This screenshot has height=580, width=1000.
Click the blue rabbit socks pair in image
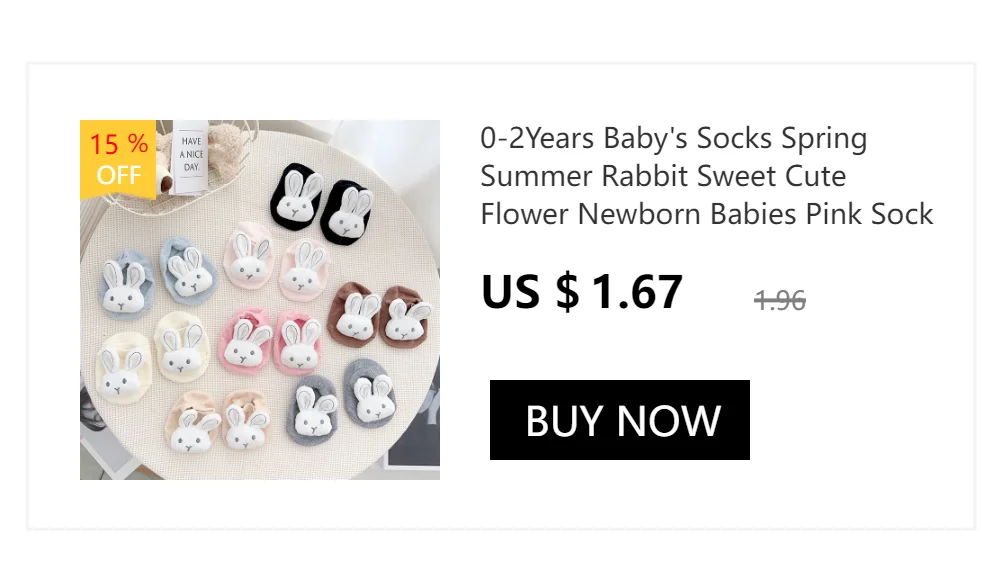pos(158,278)
